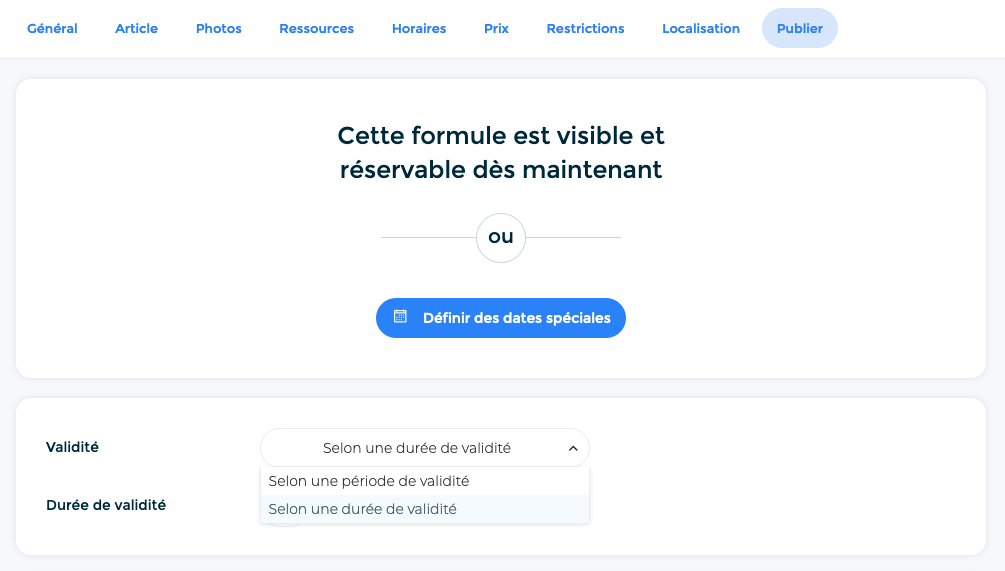Select the Prix tab
Viewport: 1005px width, 571px height.
coord(496,28)
